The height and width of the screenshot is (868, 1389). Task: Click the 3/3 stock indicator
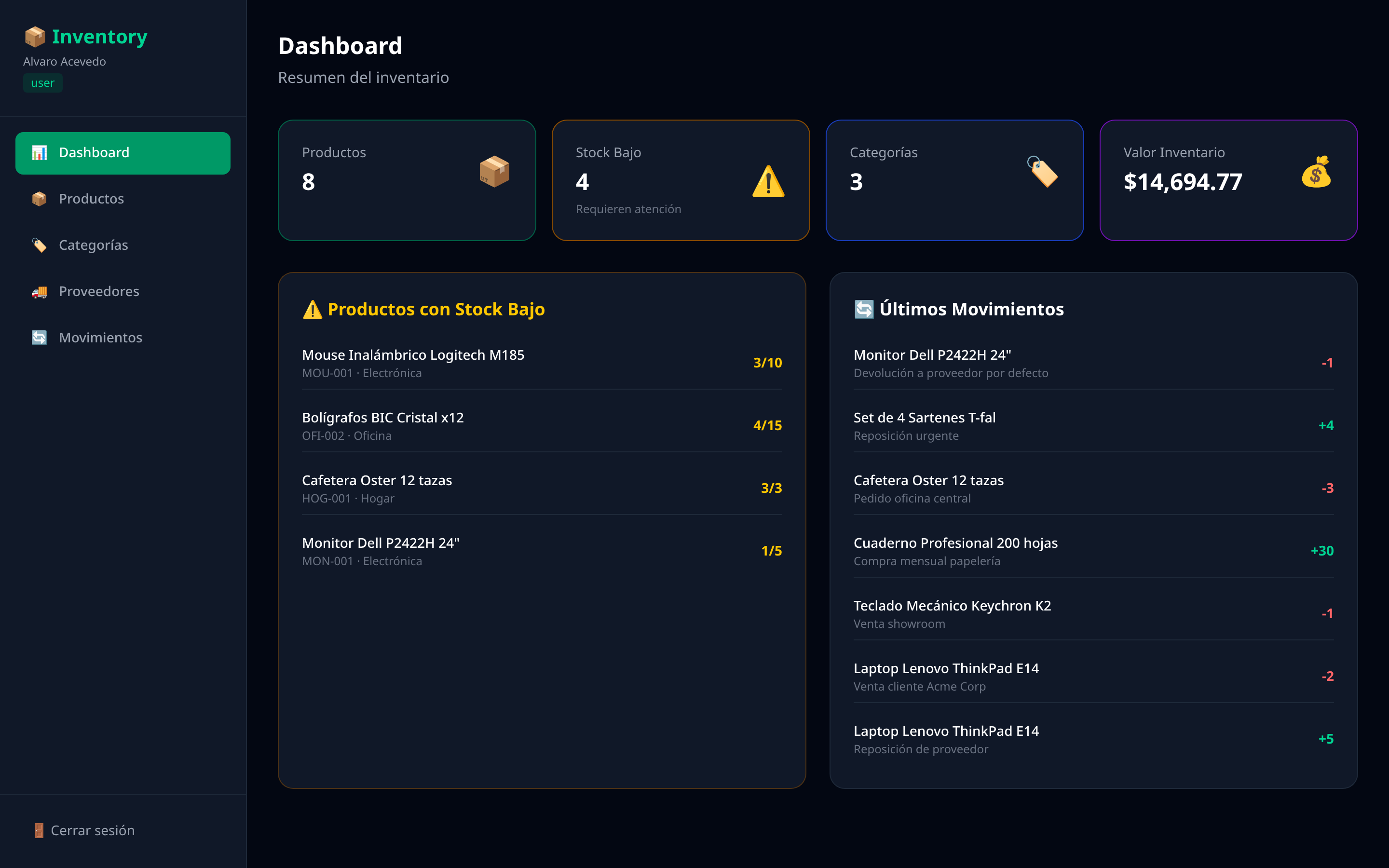tap(771, 488)
